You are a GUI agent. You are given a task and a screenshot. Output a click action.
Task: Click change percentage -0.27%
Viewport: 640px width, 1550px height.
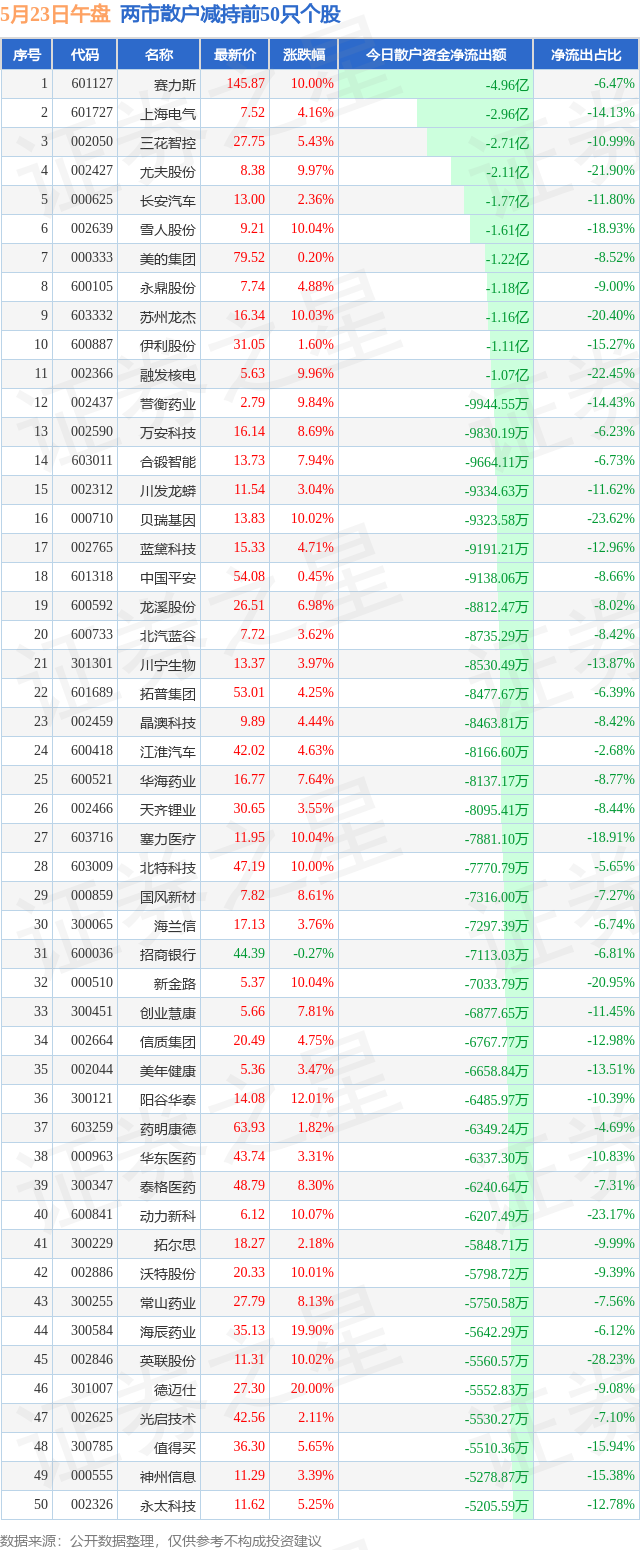[314, 954]
